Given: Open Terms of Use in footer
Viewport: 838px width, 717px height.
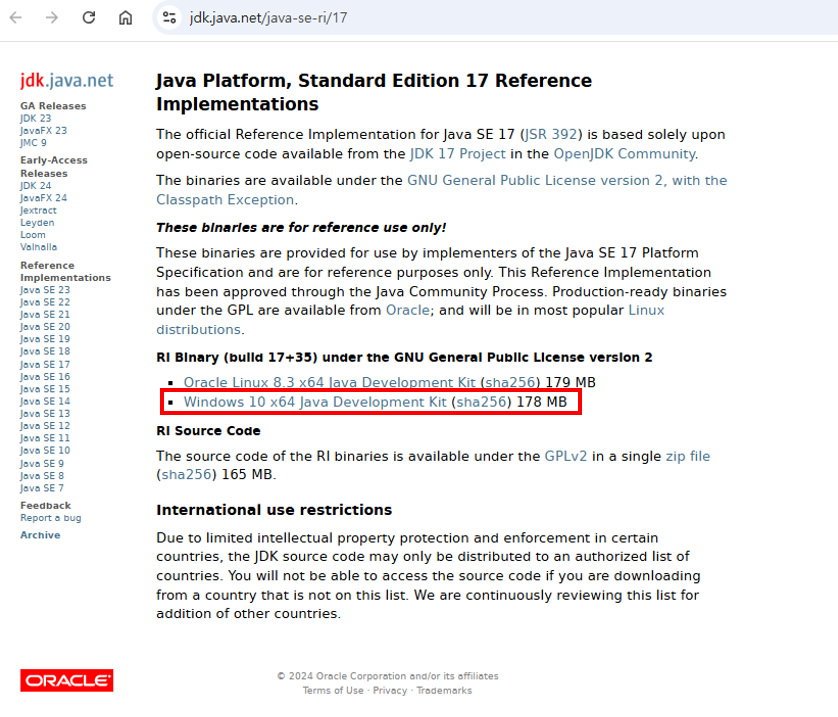Looking at the screenshot, I should tap(333, 690).
